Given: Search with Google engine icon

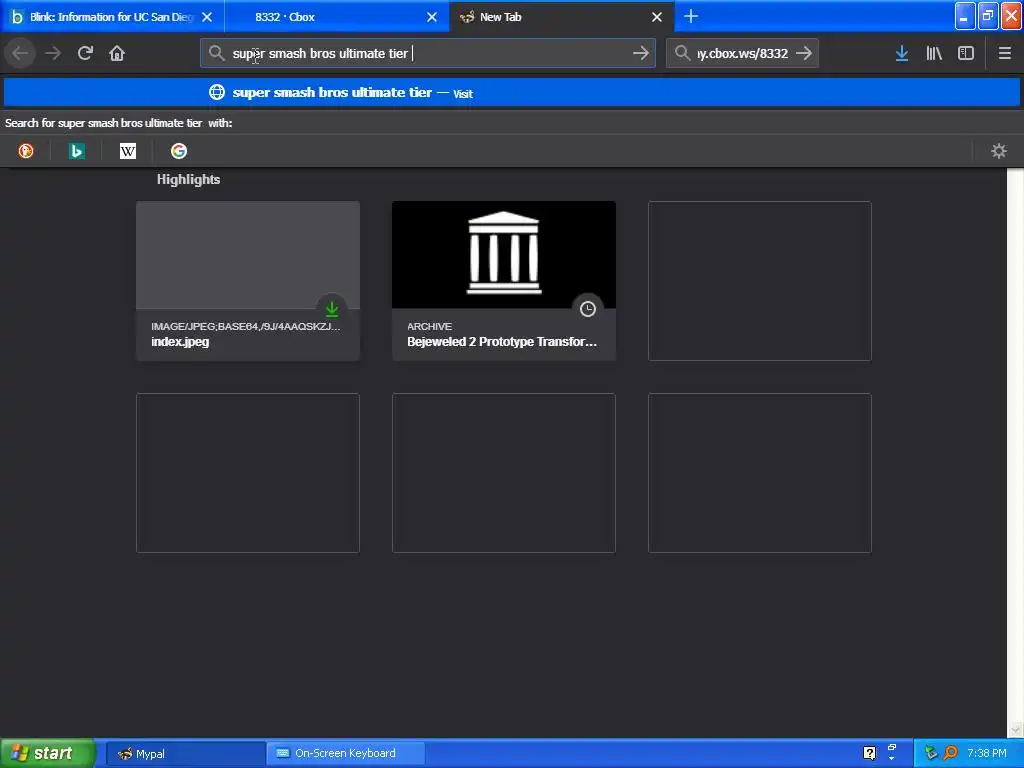Looking at the screenshot, I should tap(179, 151).
